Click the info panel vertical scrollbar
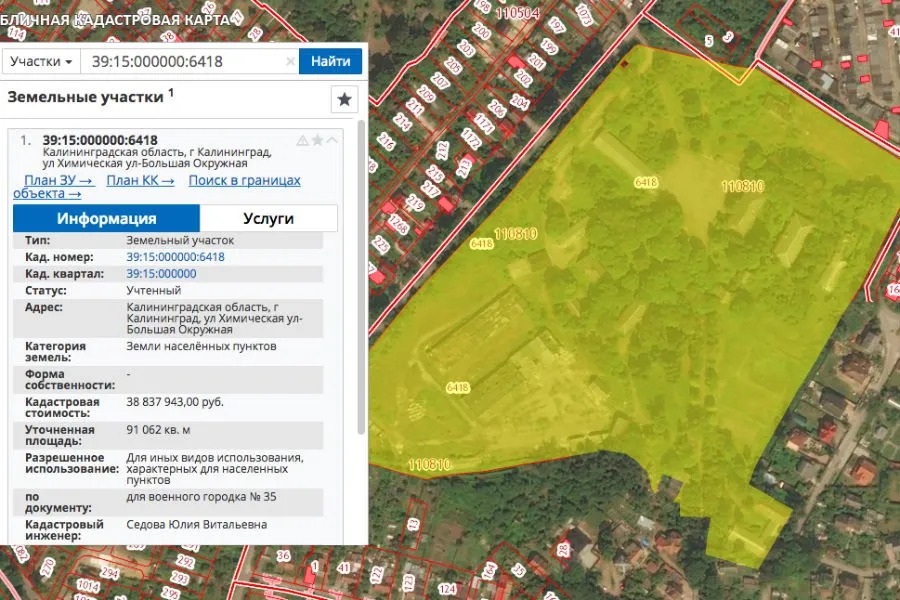 (x=361, y=278)
